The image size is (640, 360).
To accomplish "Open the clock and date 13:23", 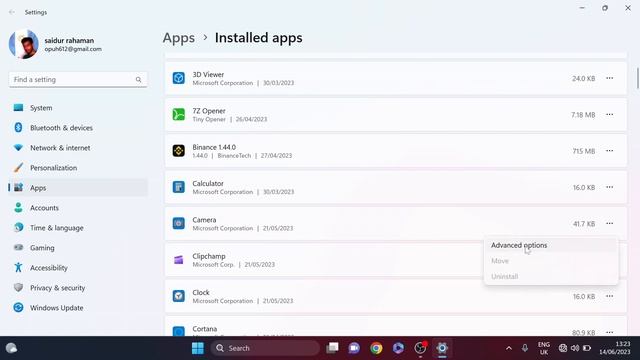I will click(615, 348).
